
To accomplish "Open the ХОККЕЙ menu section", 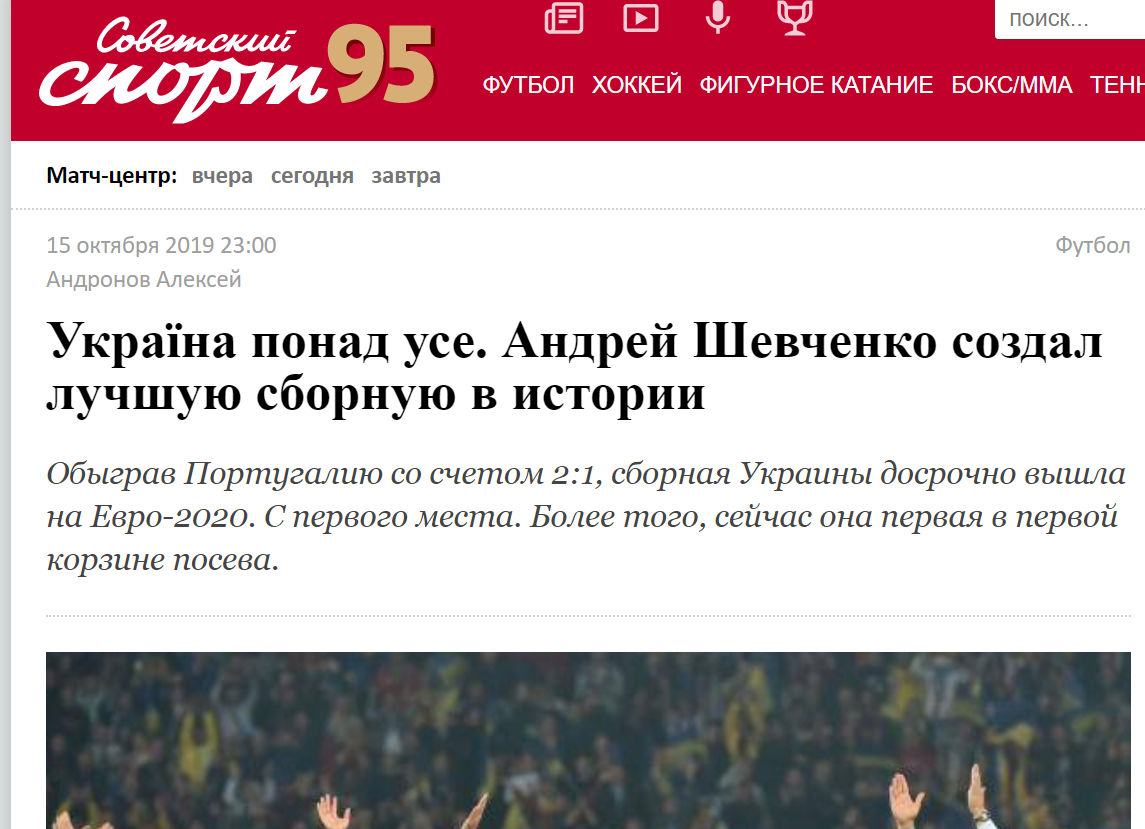I will (x=637, y=85).
